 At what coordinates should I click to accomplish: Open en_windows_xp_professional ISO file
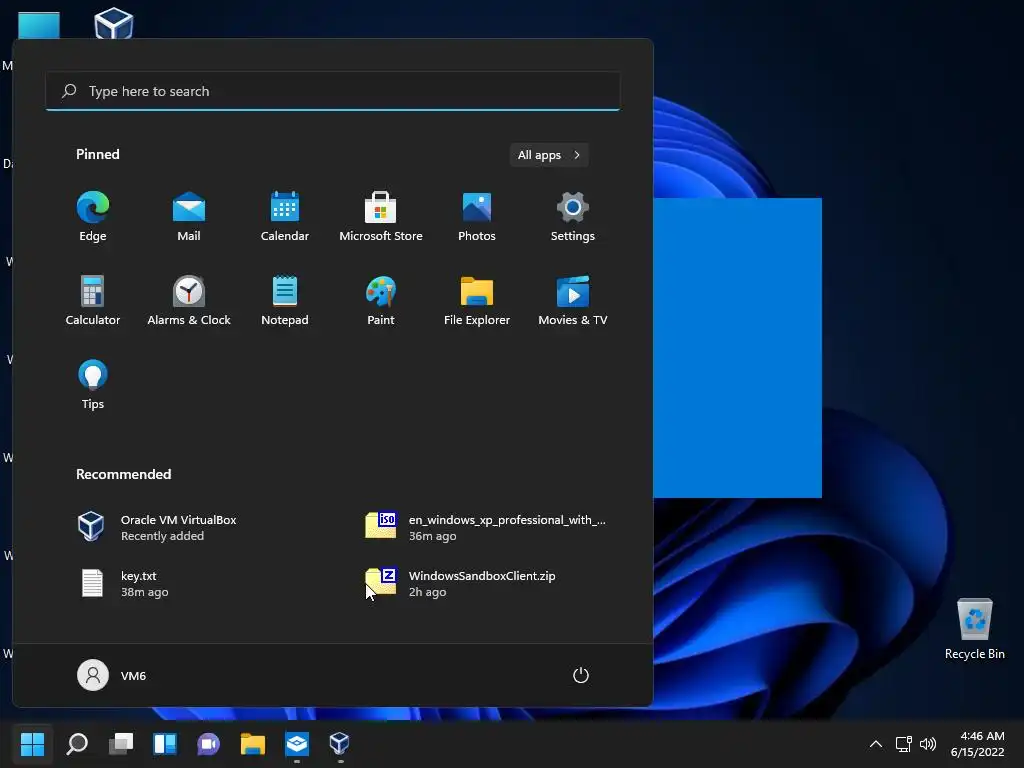tap(486, 527)
